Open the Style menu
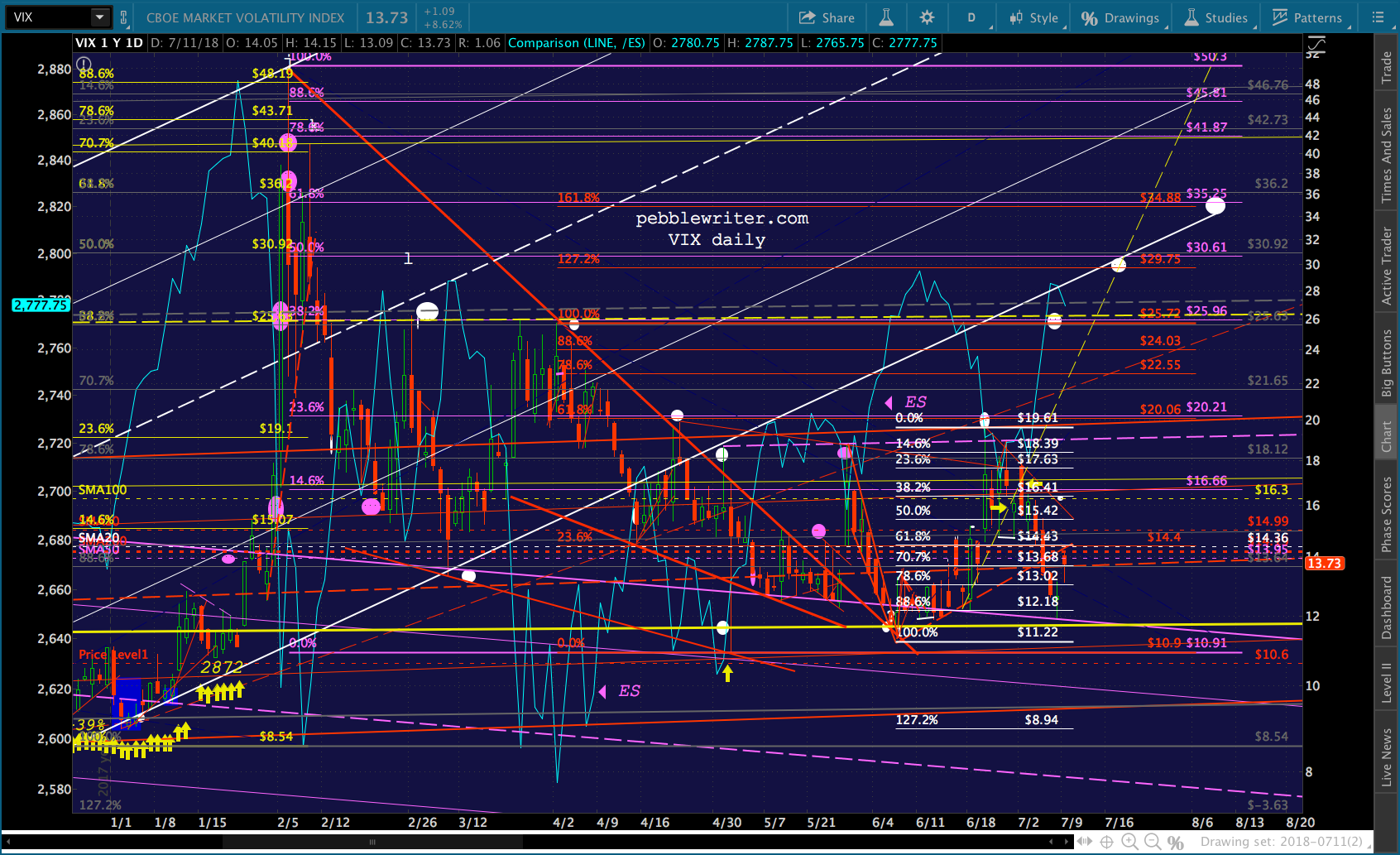 (x=1033, y=17)
